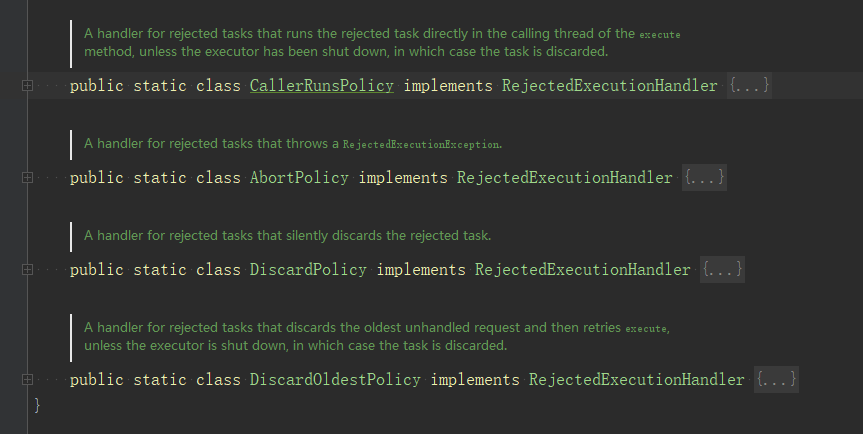
Task: Click the RejectedExecutionException text in the doc comment
Action: click(x=421, y=145)
